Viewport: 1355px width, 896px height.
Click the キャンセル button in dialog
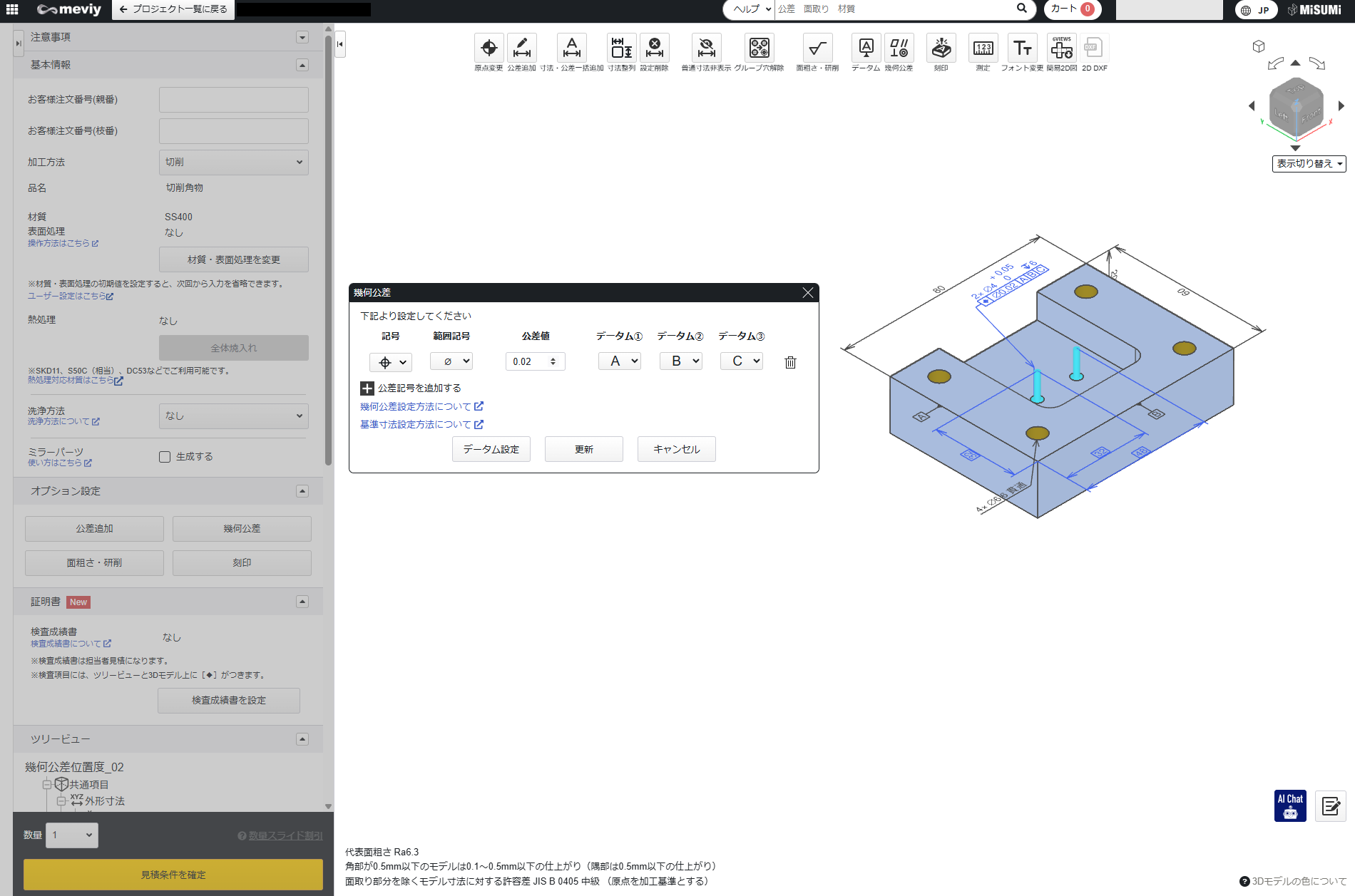click(x=677, y=449)
